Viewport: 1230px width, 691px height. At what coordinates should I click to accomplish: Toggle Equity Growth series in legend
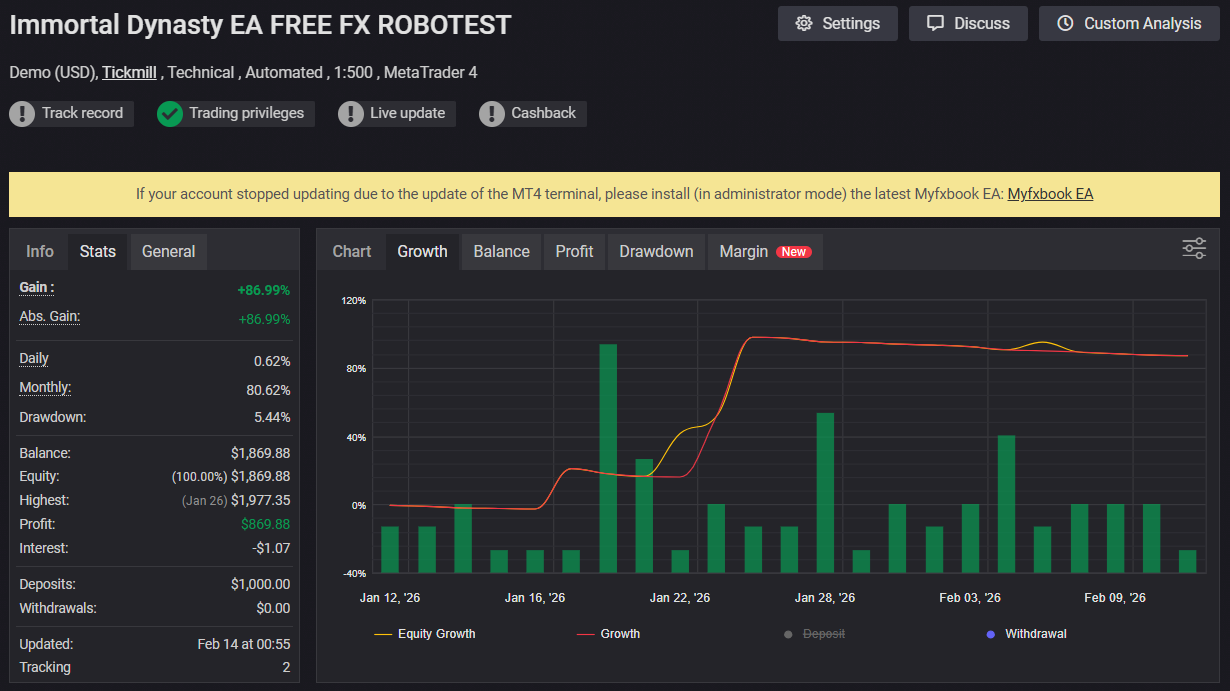click(x=425, y=634)
